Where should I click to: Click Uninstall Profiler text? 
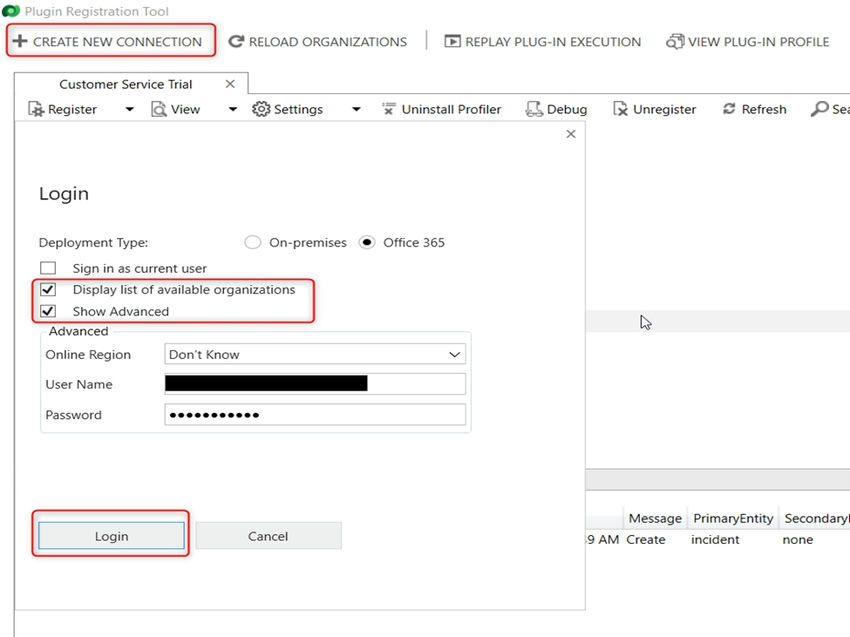point(451,110)
